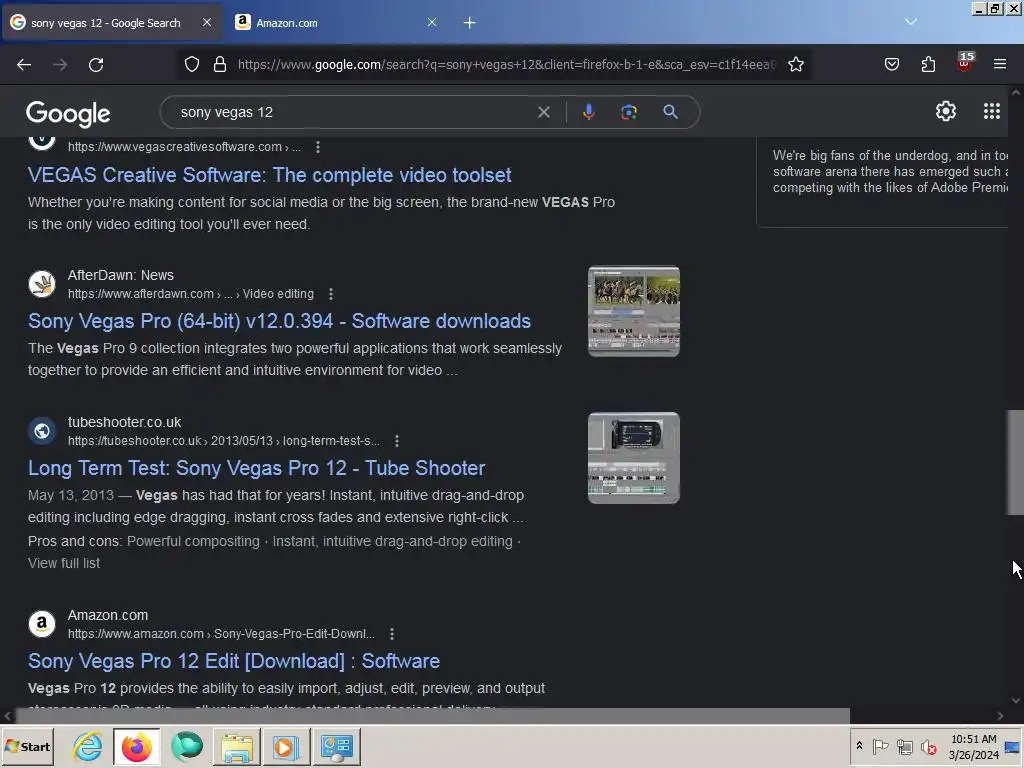Expand the list all tabs dropdown arrow
Viewport: 1024px width, 768px height.
(911, 22)
